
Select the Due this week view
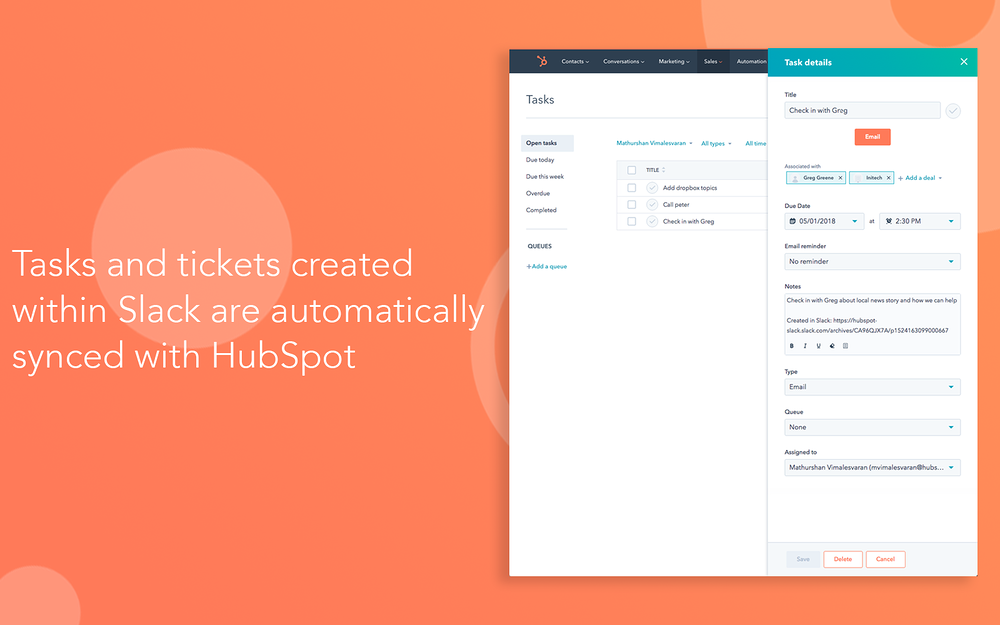point(545,177)
